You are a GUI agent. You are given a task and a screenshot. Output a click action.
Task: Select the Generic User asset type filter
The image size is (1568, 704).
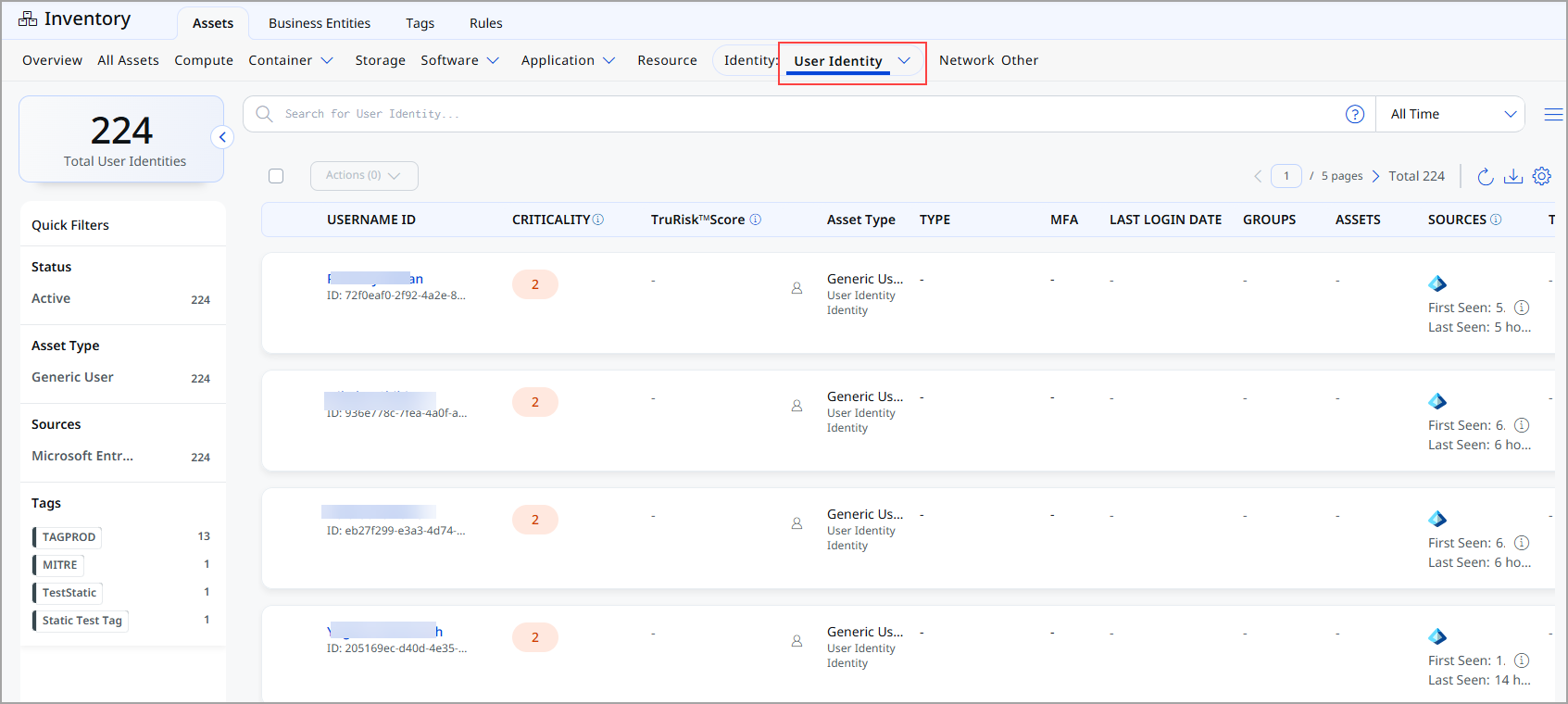tap(72, 377)
